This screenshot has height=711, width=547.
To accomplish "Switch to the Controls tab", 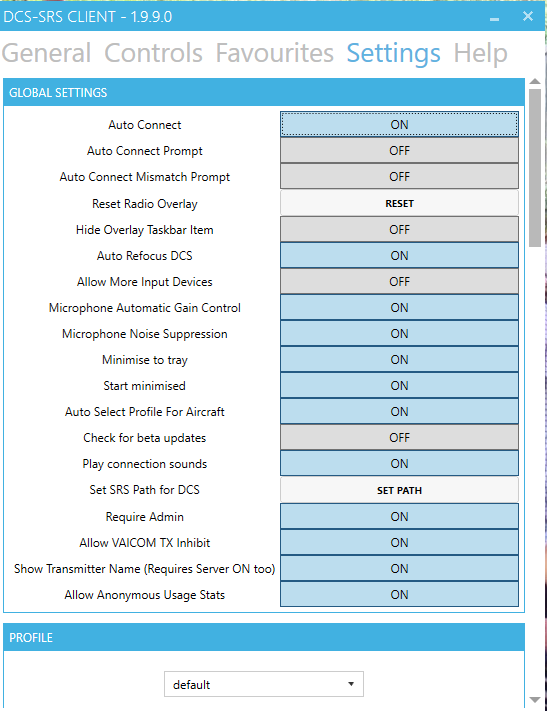I will tap(153, 53).
